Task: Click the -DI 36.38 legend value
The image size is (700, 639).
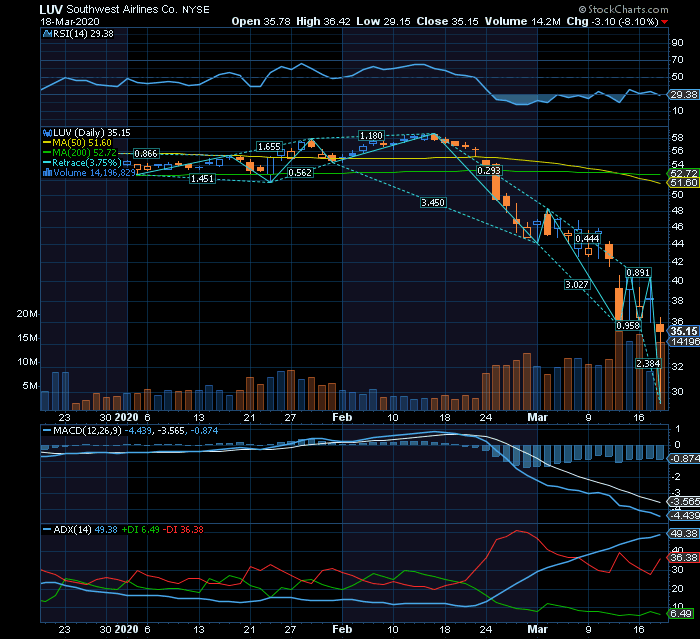Action: tap(183, 530)
